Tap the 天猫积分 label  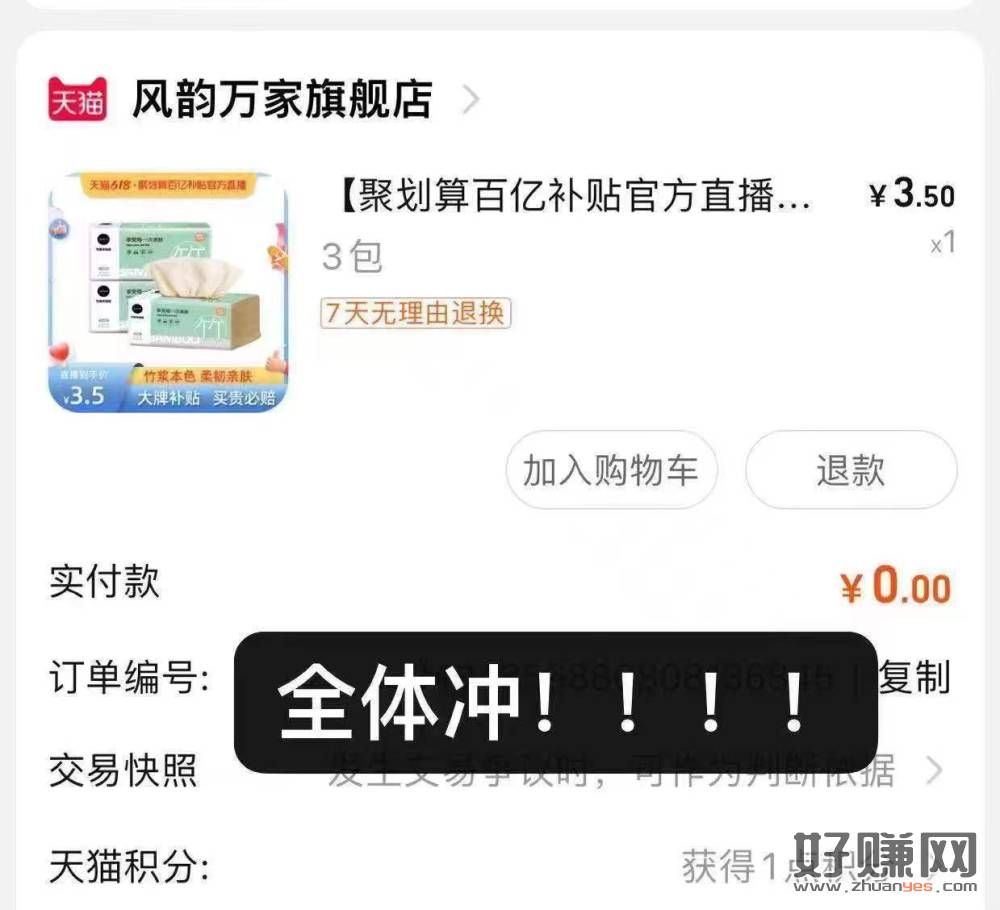pos(129,866)
